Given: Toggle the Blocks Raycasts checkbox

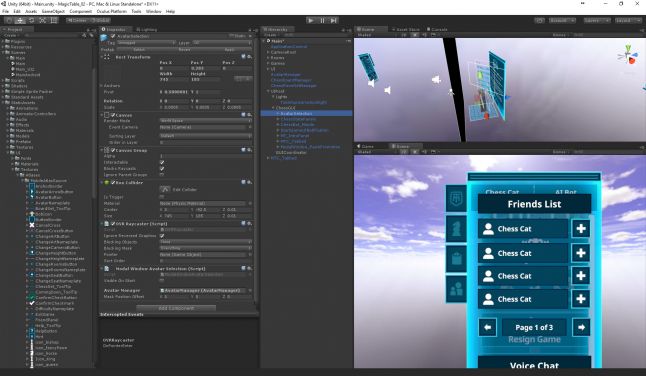Looking at the screenshot, I should pyautogui.click(x=162, y=169).
